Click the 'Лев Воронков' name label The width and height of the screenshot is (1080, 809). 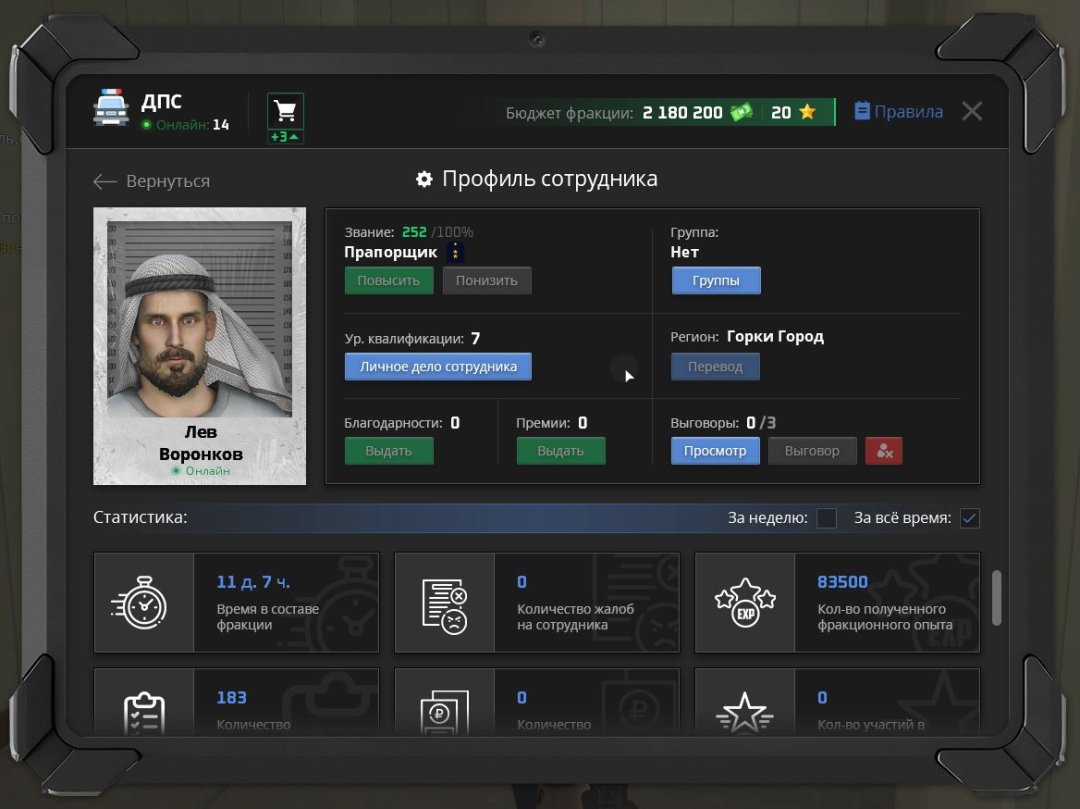click(200, 443)
